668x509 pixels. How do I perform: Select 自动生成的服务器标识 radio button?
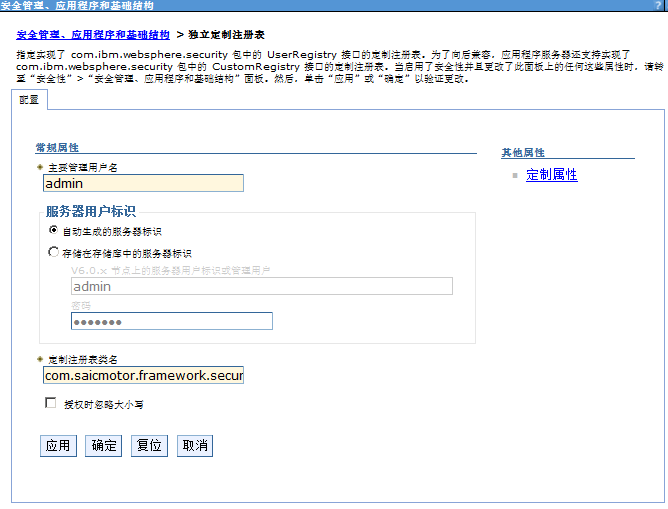tap(53, 230)
